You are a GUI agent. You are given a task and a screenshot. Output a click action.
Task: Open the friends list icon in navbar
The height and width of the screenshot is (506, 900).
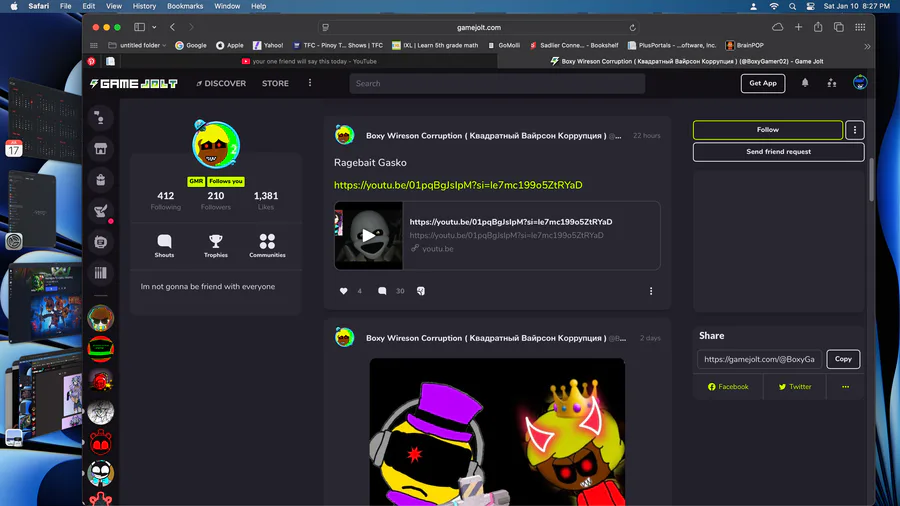pyautogui.click(x=832, y=83)
